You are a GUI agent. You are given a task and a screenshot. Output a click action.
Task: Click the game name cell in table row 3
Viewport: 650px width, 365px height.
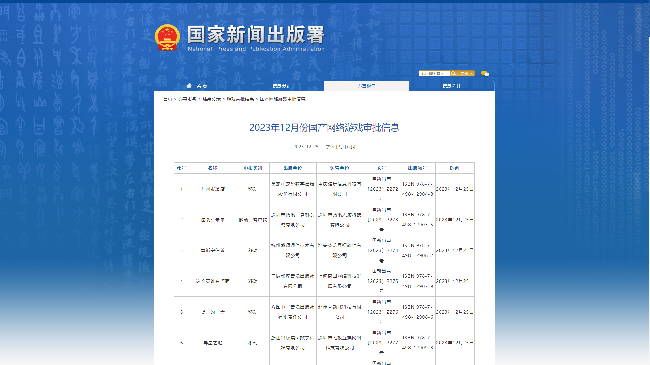(212, 251)
